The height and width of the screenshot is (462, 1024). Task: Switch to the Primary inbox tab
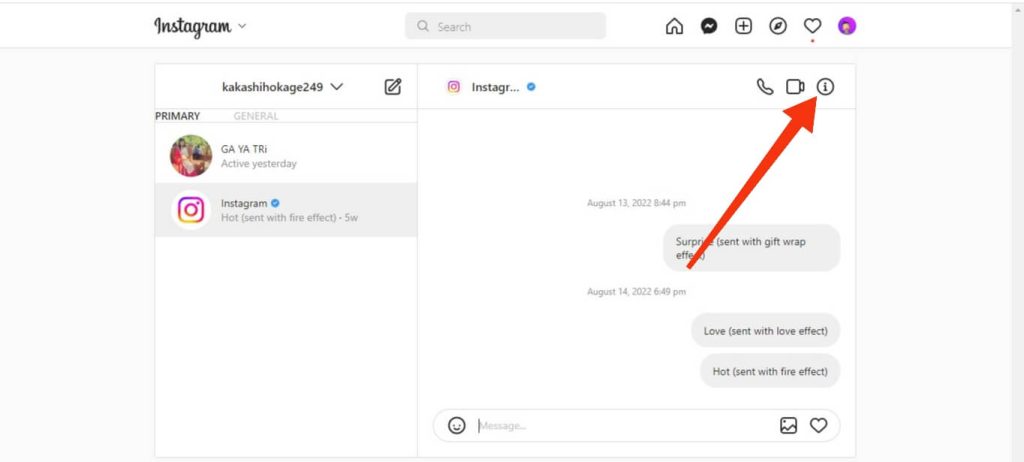[x=178, y=116]
